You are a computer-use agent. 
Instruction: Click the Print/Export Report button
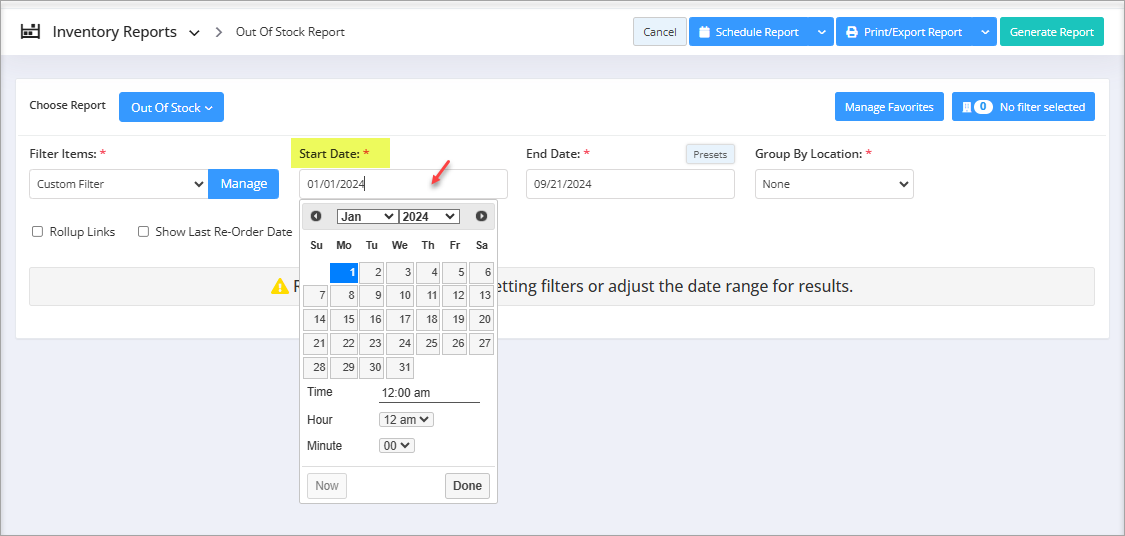pos(905,32)
